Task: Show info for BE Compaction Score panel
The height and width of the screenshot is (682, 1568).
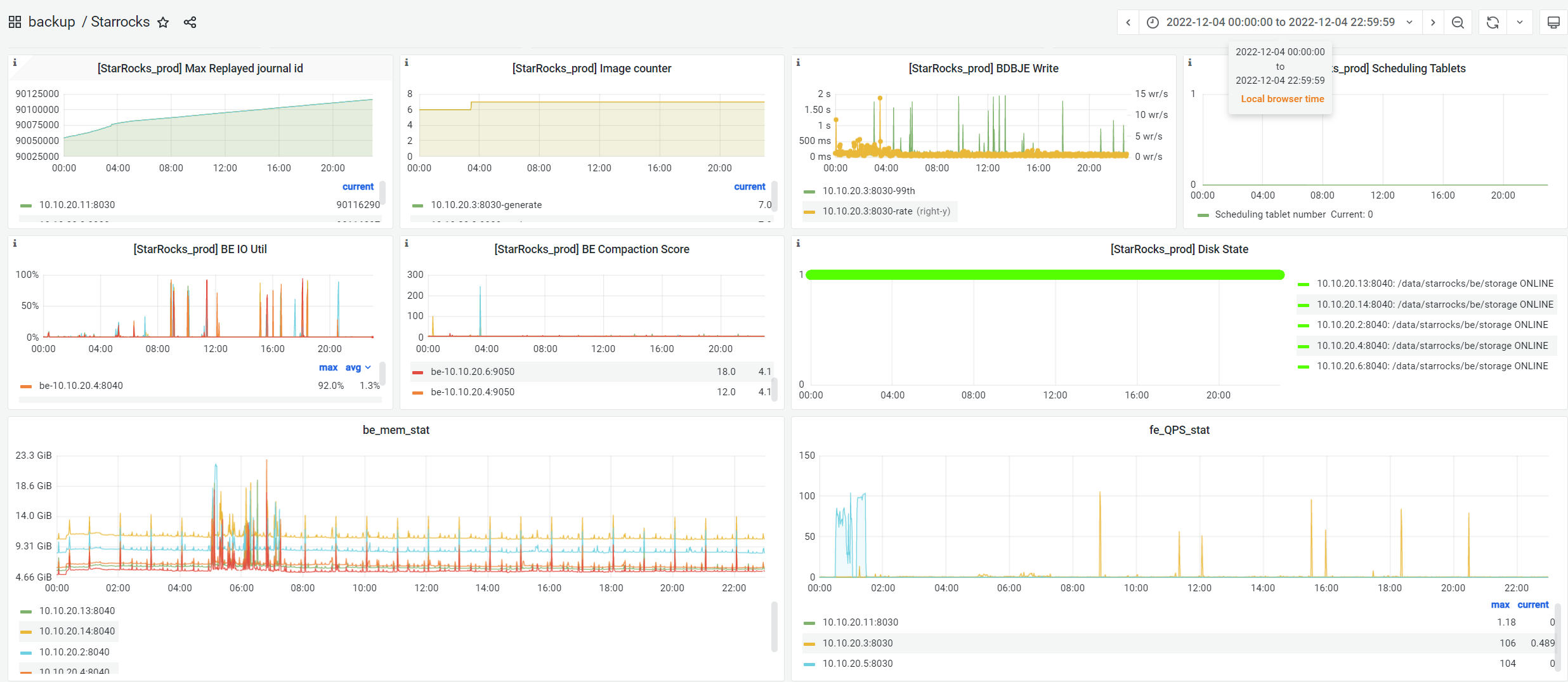Action: 407,244
